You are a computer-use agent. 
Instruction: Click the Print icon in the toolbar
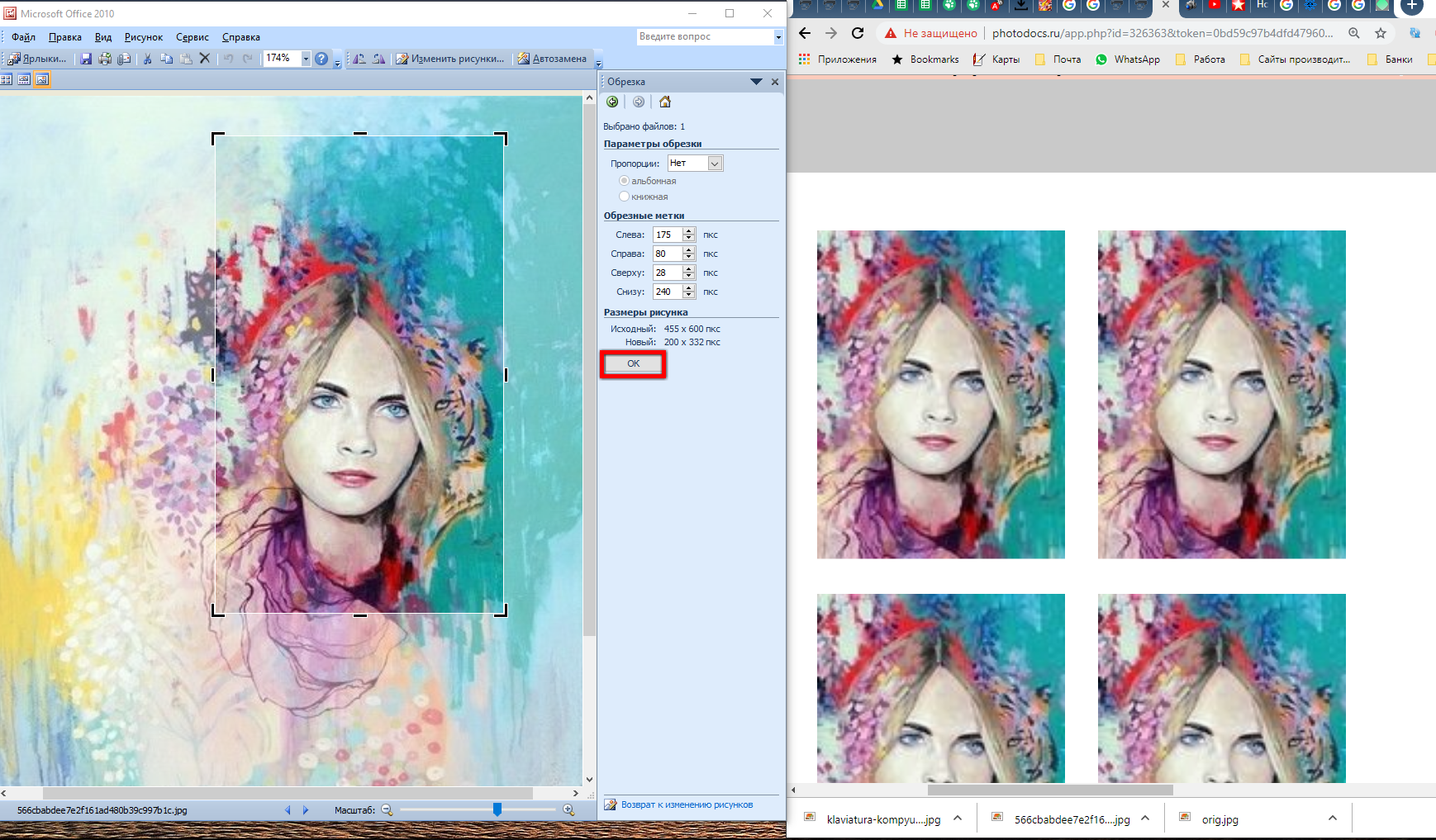tap(105, 59)
